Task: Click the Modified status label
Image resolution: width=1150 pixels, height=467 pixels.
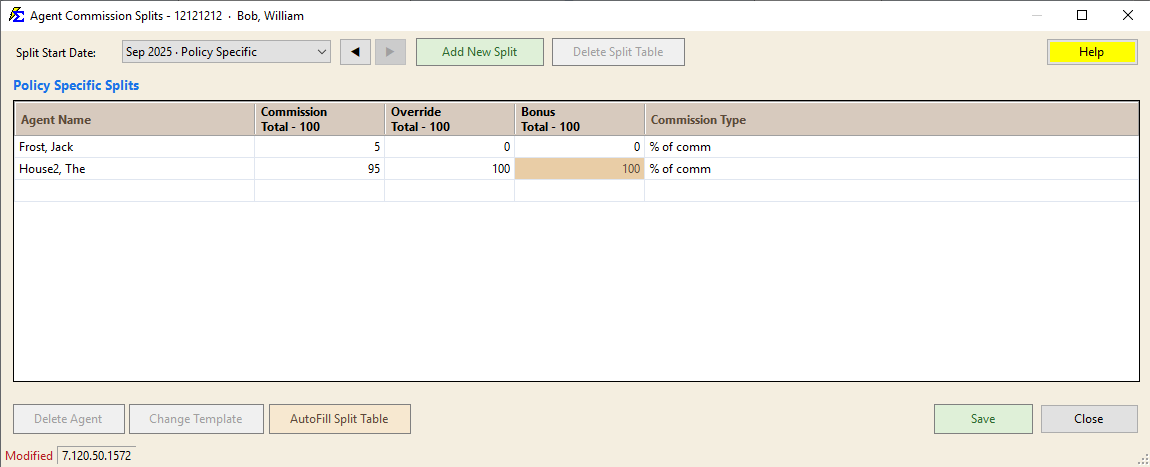Action: point(29,456)
